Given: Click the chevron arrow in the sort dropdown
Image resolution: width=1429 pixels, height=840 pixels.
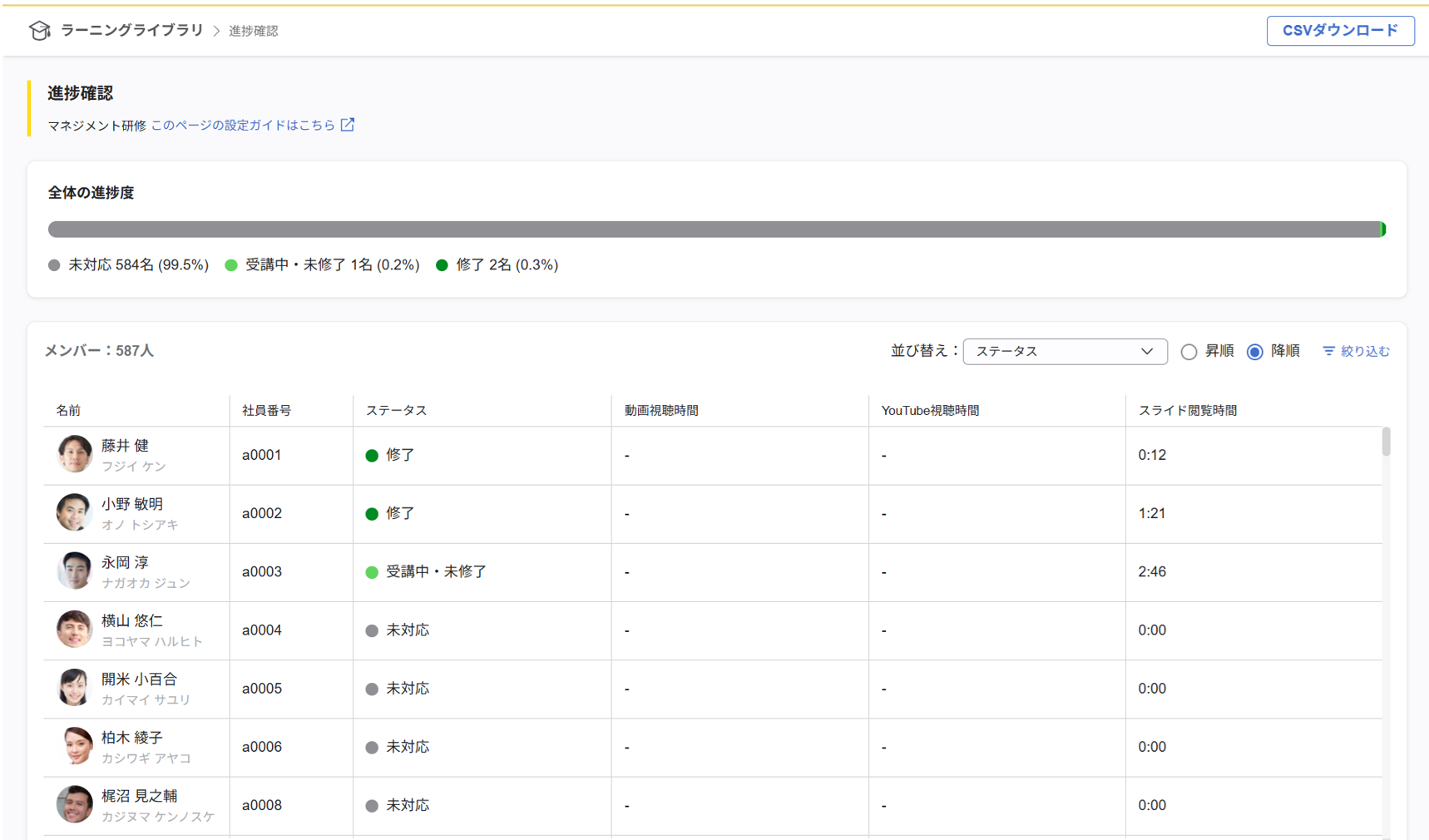Looking at the screenshot, I should pos(1147,352).
